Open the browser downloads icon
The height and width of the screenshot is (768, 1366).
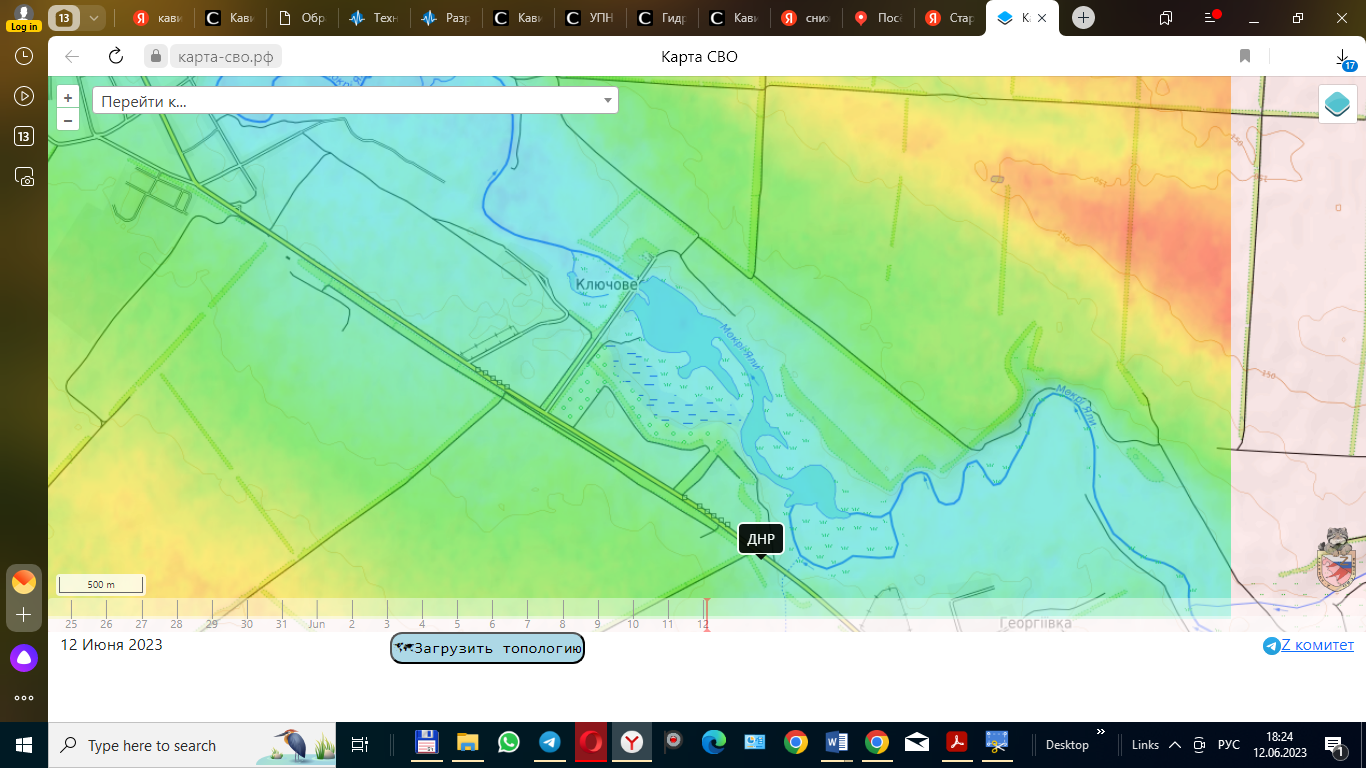click(1343, 58)
